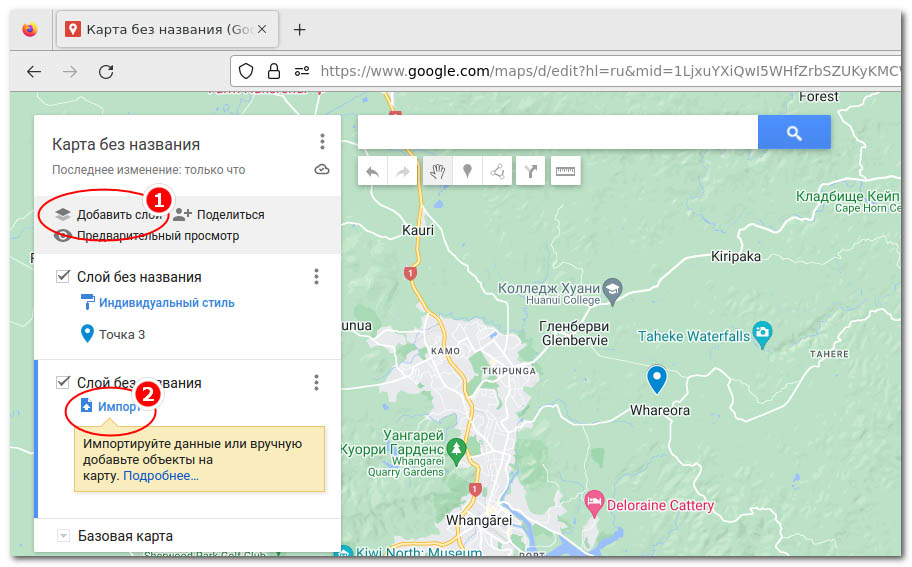Click the blue map marker near Whareora

tap(657, 380)
